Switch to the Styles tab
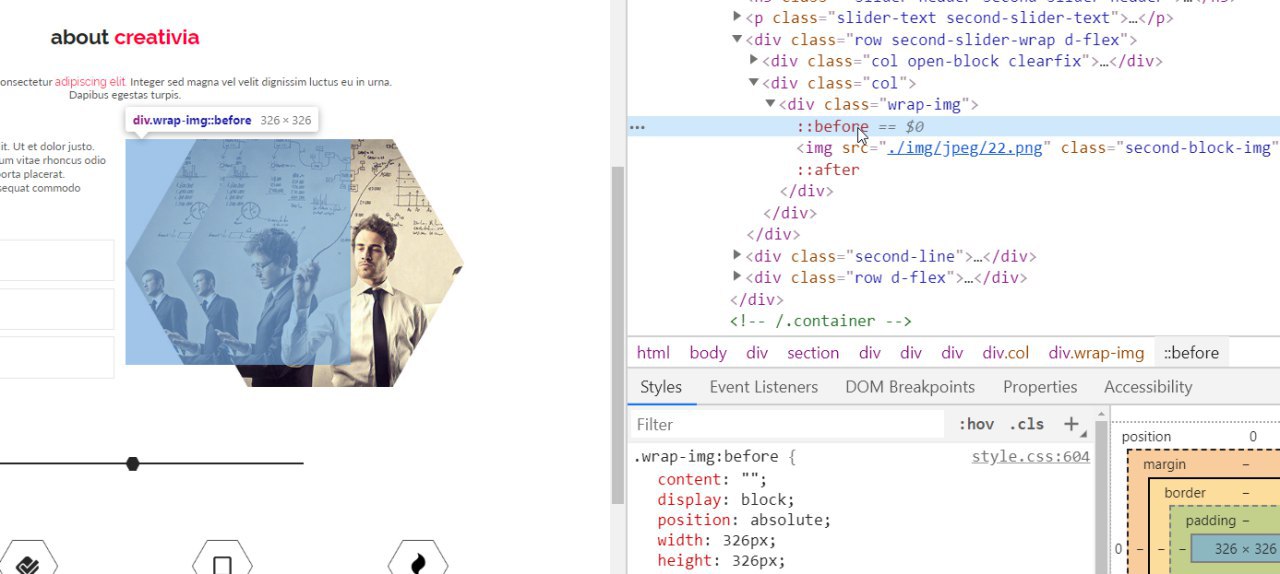This screenshot has height=574, width=1280. [x=661, y=387]
